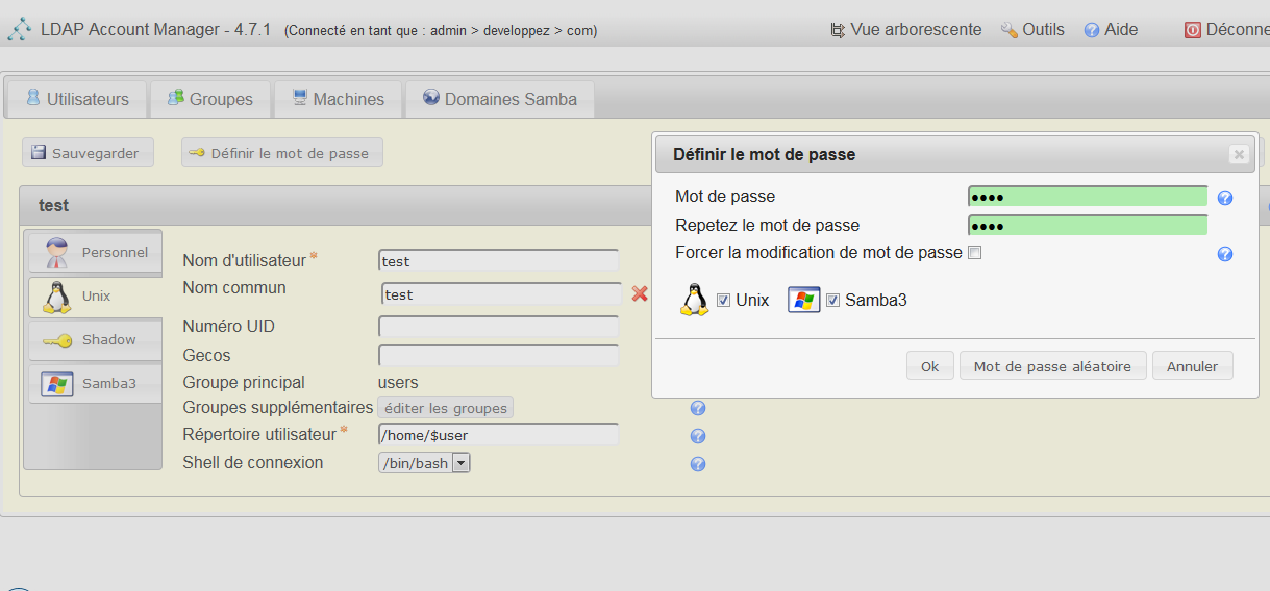1270x591 pixels.
Task: Click help icon beside Groupes supplémentaires
Action: tap(698, 408)
